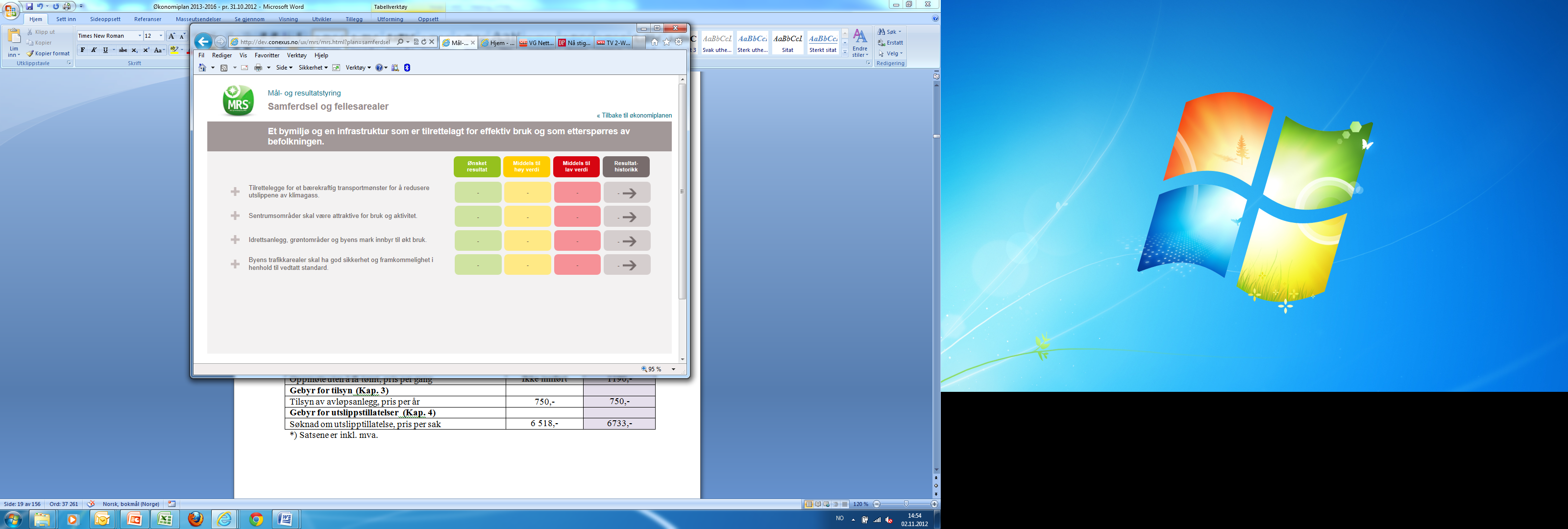
Task: Toggle italic K formatting in Word
Action: pyautogui.click(x=94, y=50)
